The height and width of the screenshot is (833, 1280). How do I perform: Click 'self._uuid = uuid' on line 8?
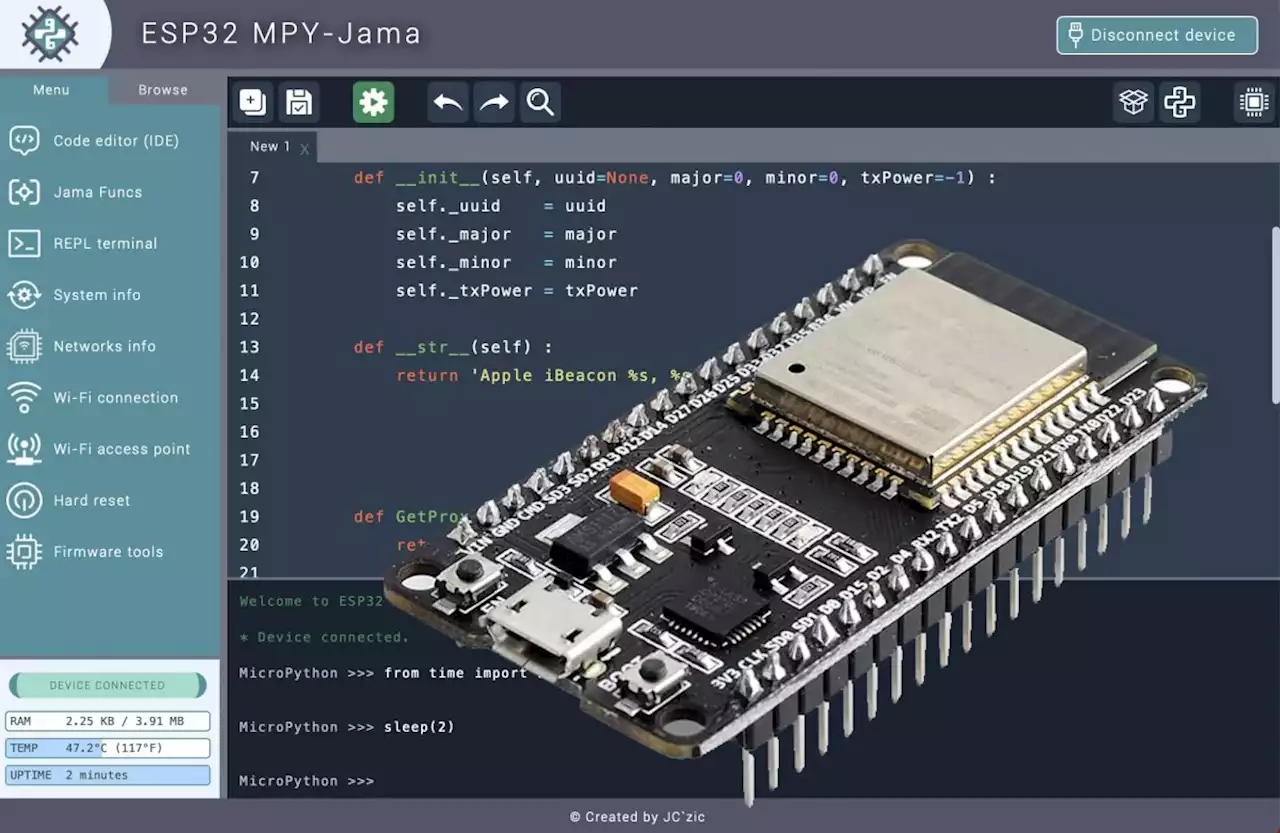(x=501, y=205)
